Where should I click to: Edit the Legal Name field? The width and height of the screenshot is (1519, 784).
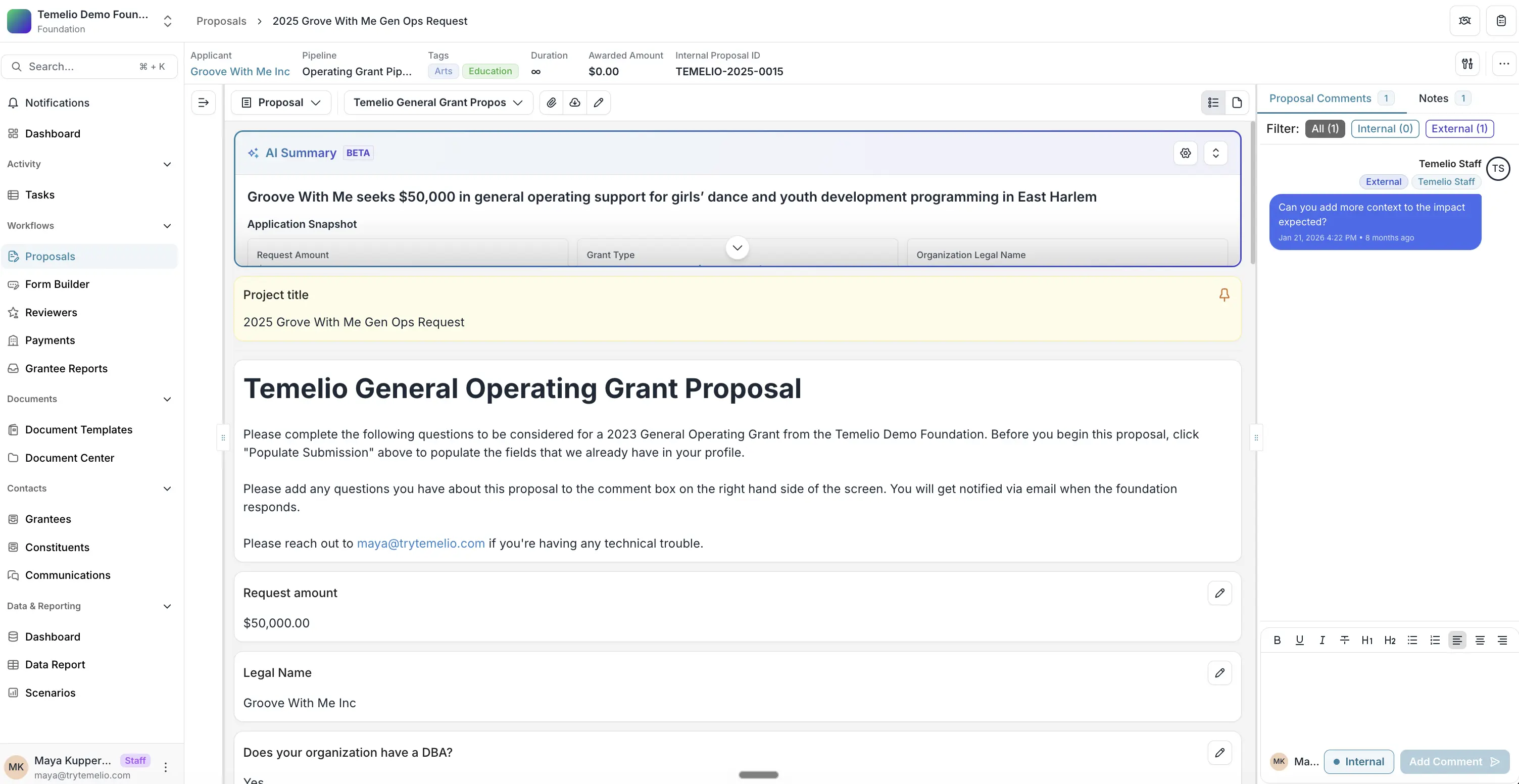pos(1219,672)
